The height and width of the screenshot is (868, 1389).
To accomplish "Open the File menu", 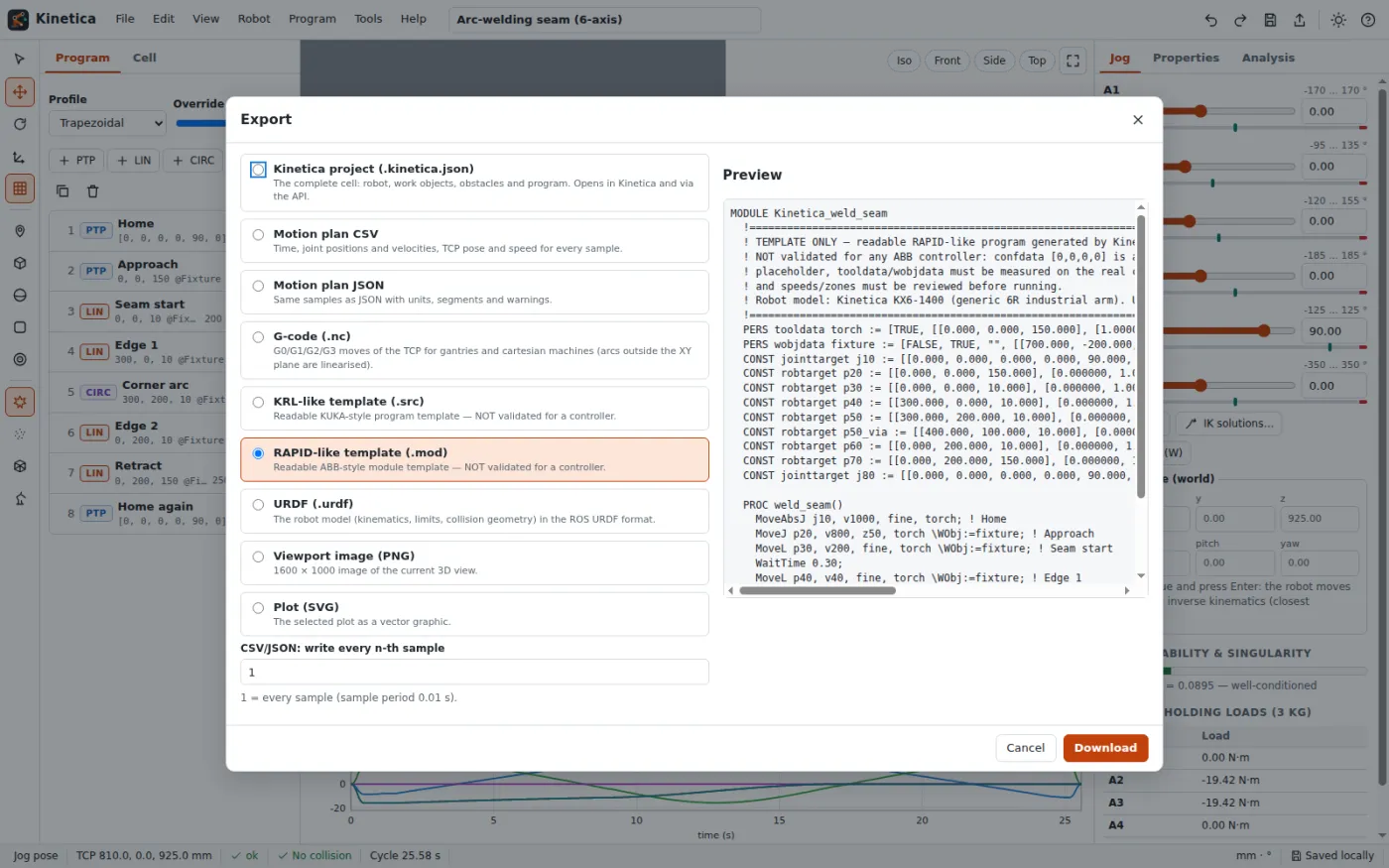I will point(125,19).
